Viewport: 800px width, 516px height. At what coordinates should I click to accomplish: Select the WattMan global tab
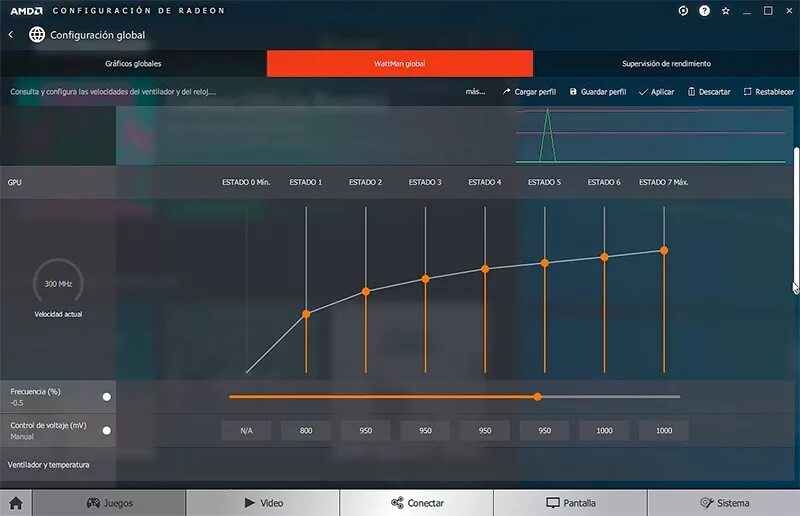tap(400, 64)
